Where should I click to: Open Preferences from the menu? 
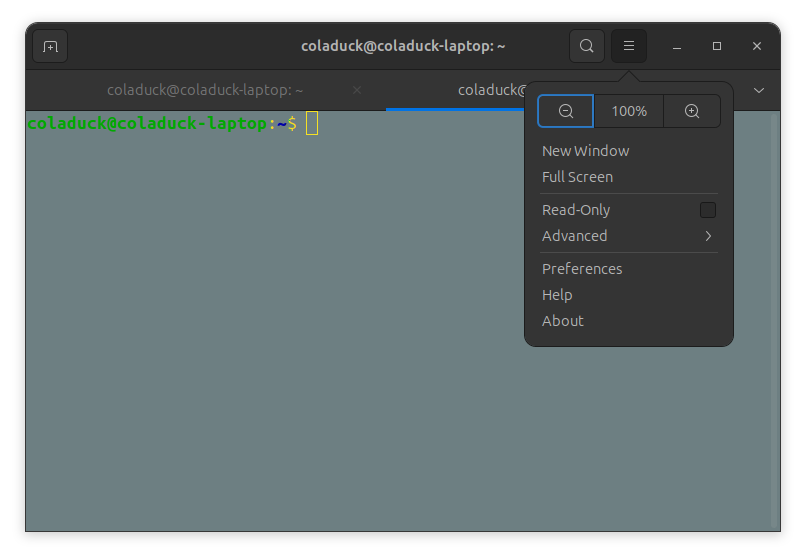click(582, 269)
